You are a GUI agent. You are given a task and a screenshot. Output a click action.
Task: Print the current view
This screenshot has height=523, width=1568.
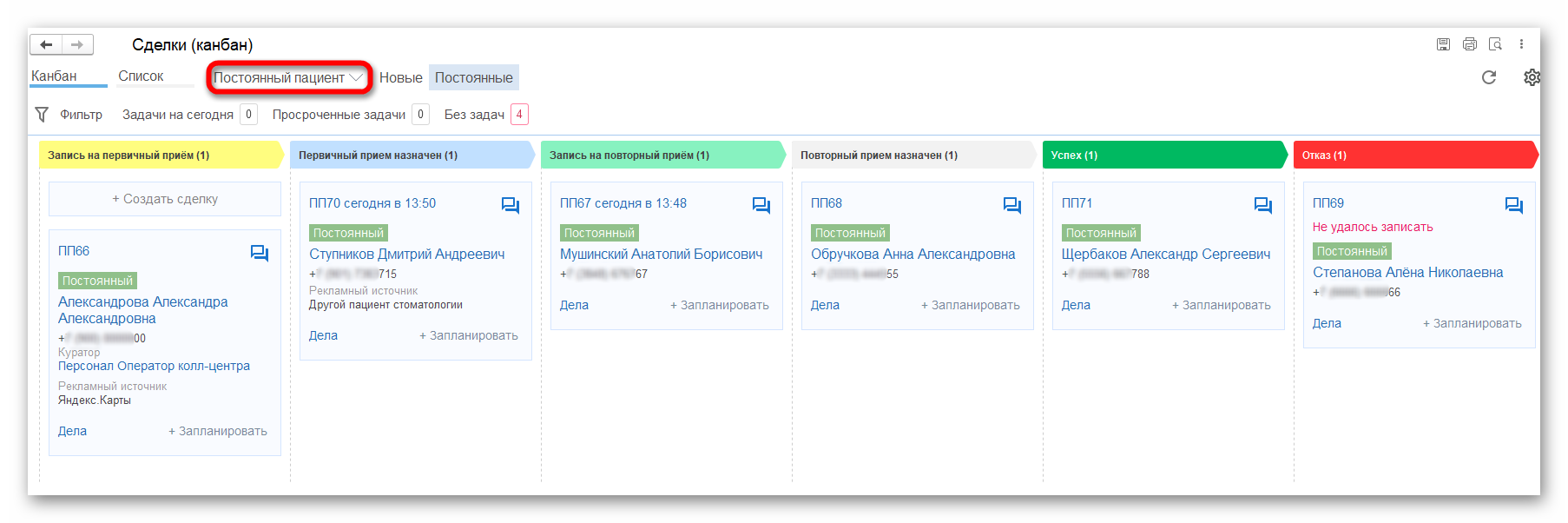click(1469, 44)
